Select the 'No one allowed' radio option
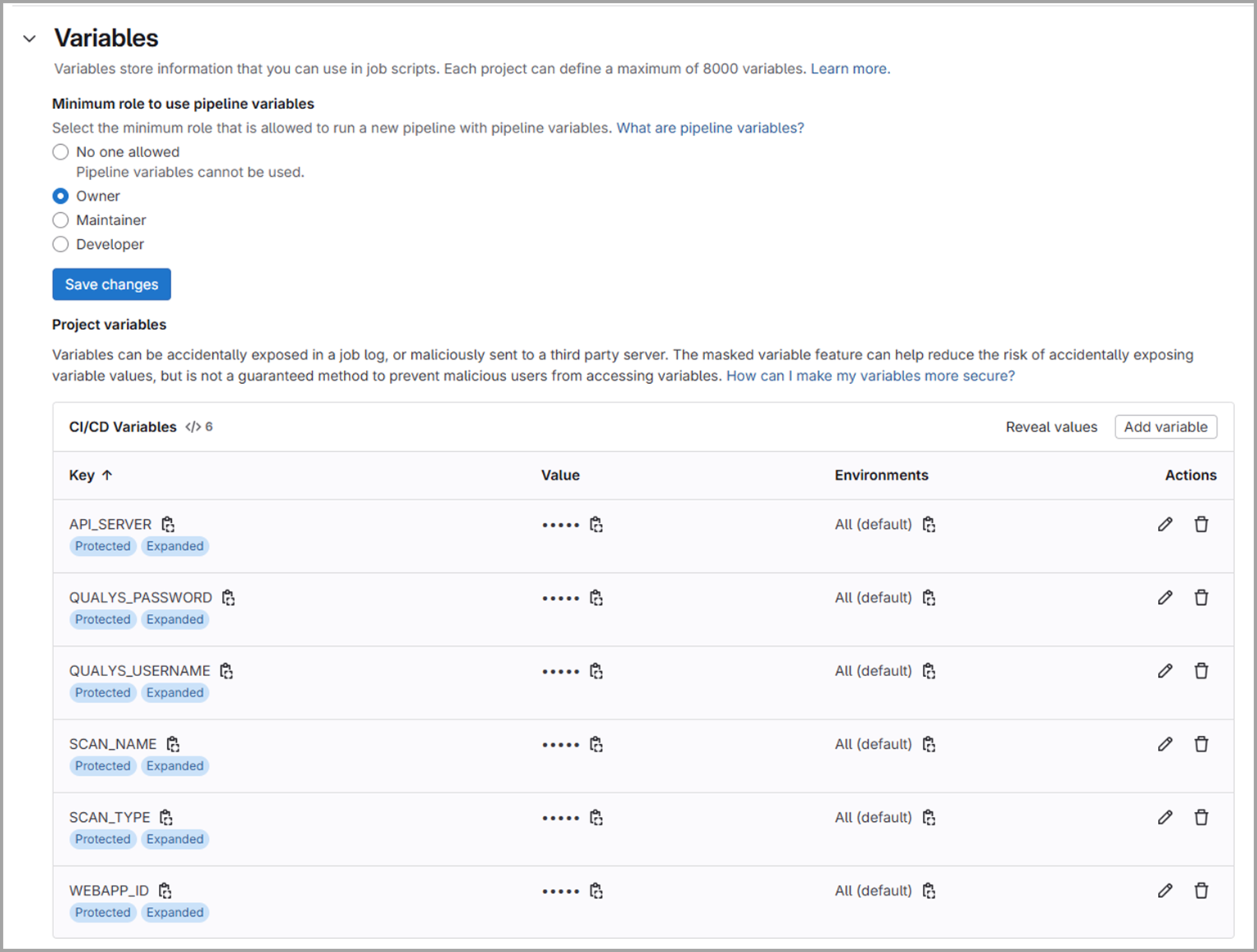 [61, 152]
